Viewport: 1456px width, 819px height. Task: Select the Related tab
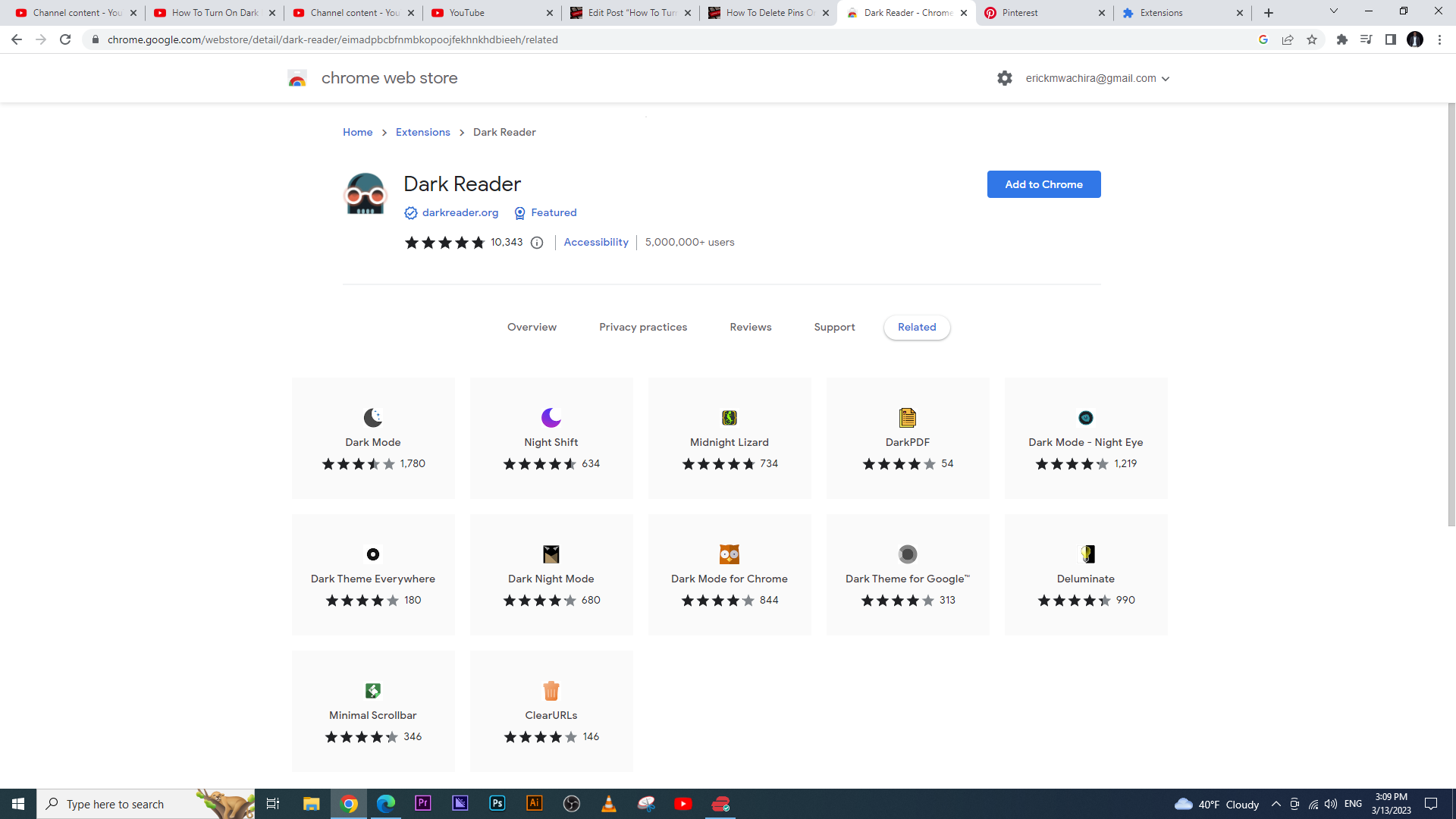[917, 328]
